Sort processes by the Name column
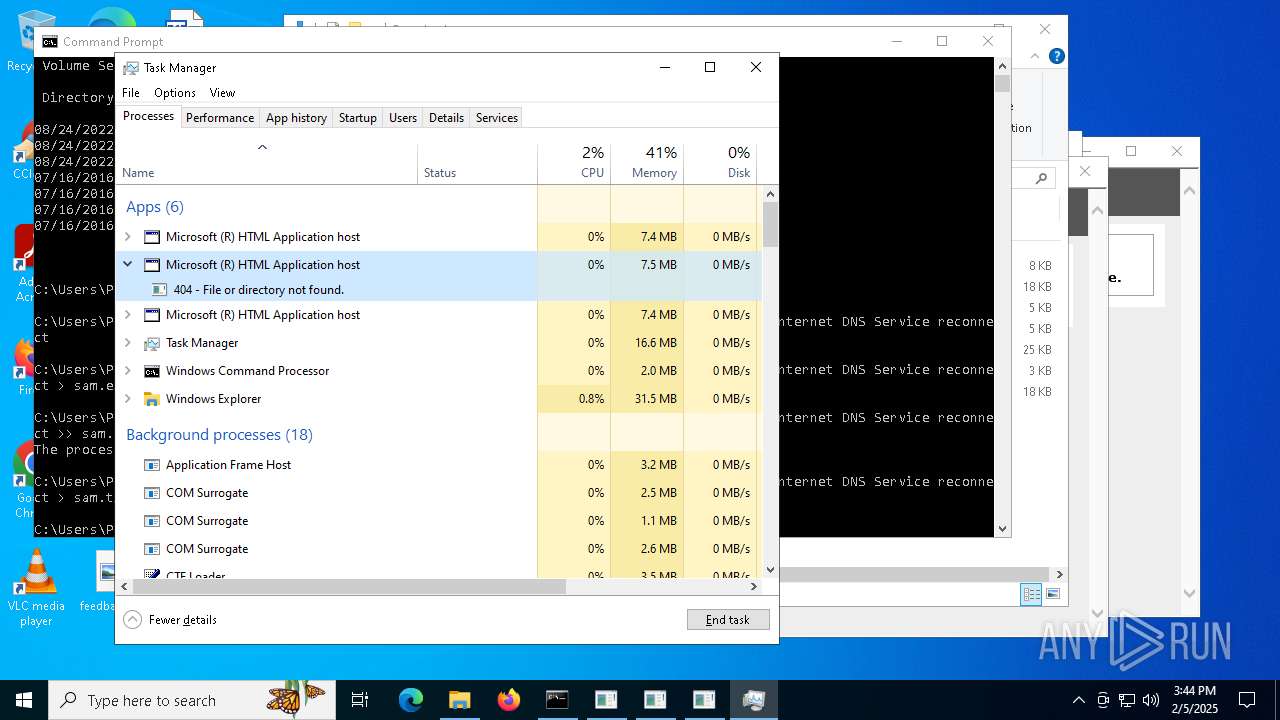Screen dimensions: 1280x720 [x=267, y=164]
